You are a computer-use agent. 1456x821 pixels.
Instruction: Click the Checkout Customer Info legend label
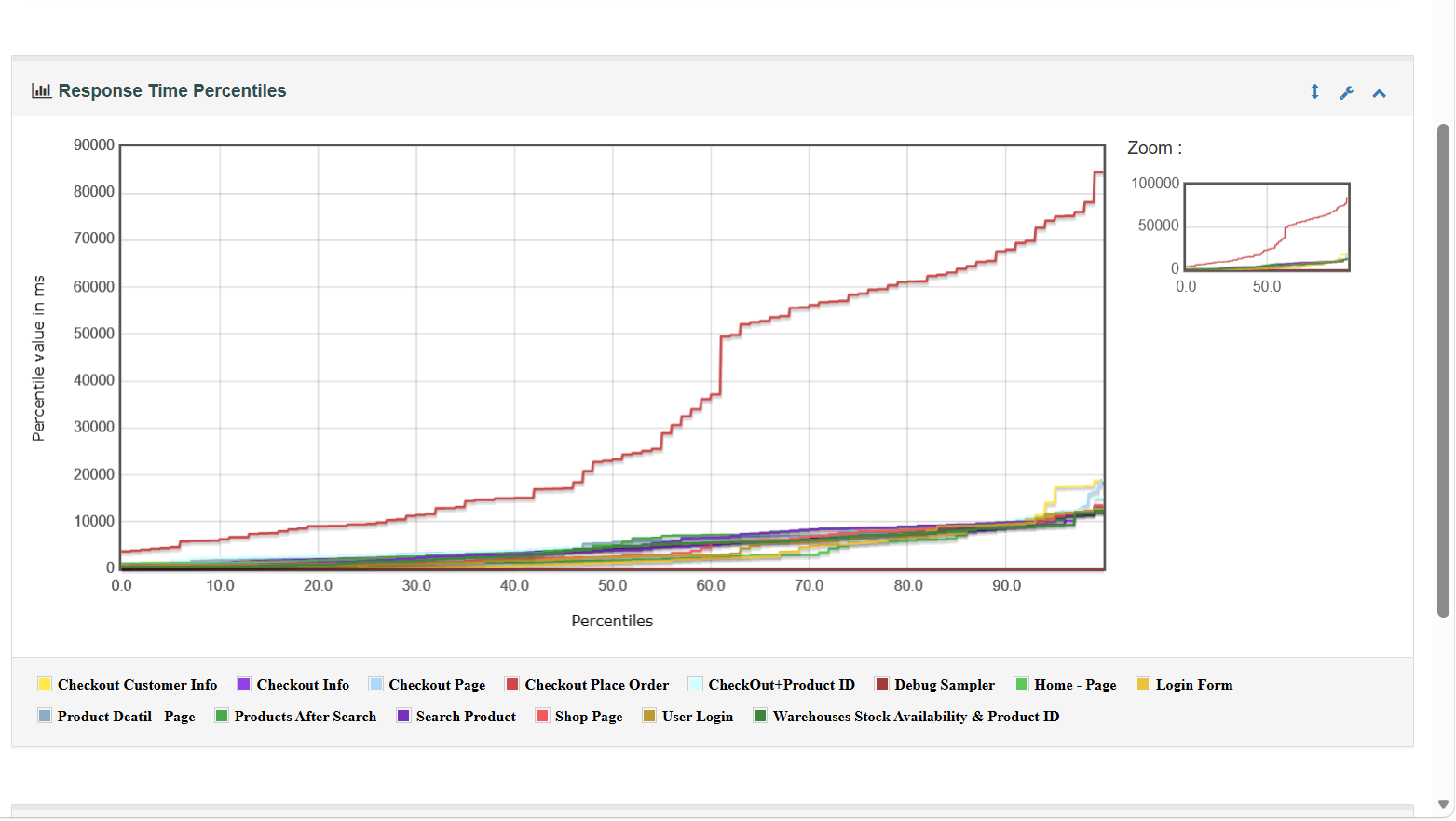138,685
